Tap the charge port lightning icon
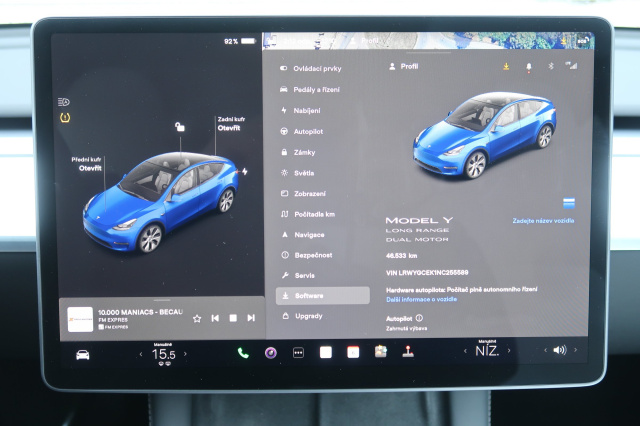This screenshot has width=640, height=426. (x=244, y=171)
